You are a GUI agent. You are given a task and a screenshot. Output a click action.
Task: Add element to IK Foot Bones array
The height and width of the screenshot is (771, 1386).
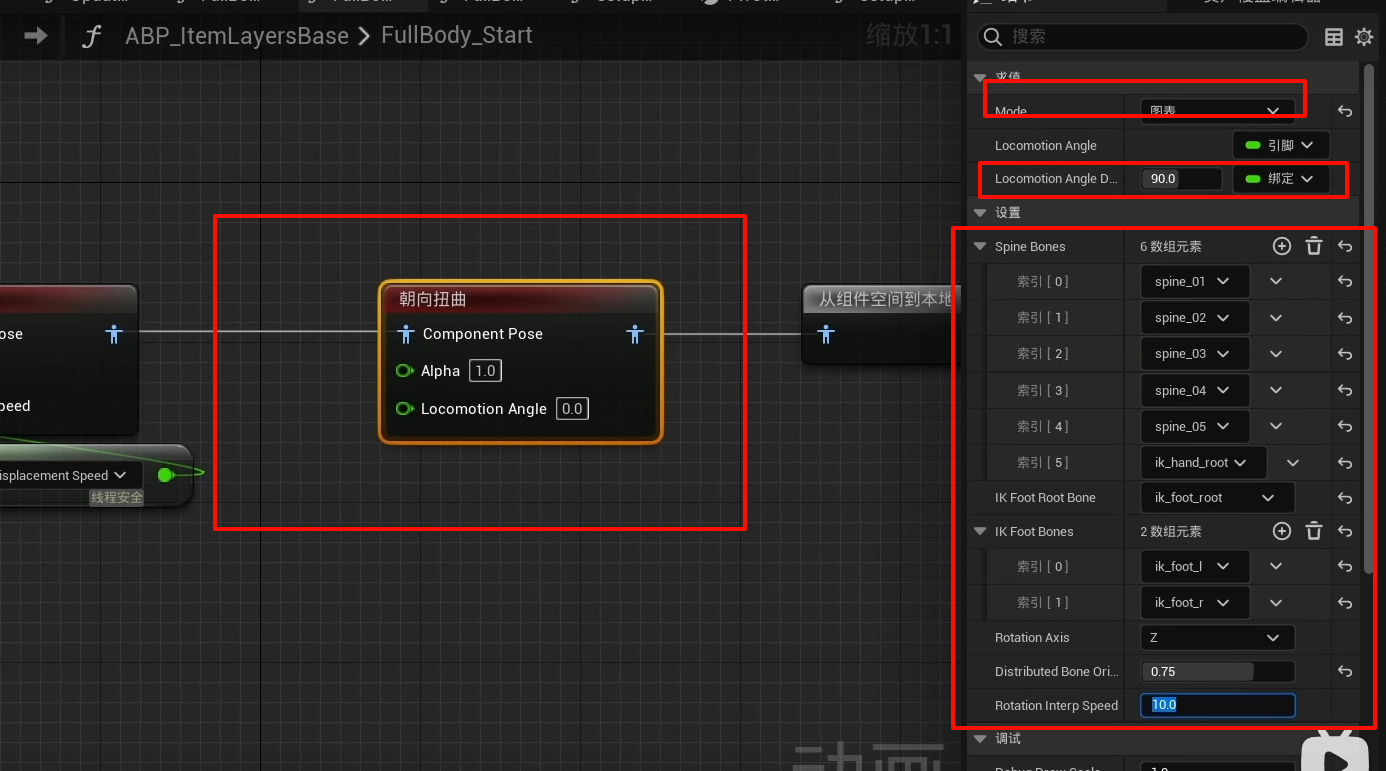(1282, 531)
